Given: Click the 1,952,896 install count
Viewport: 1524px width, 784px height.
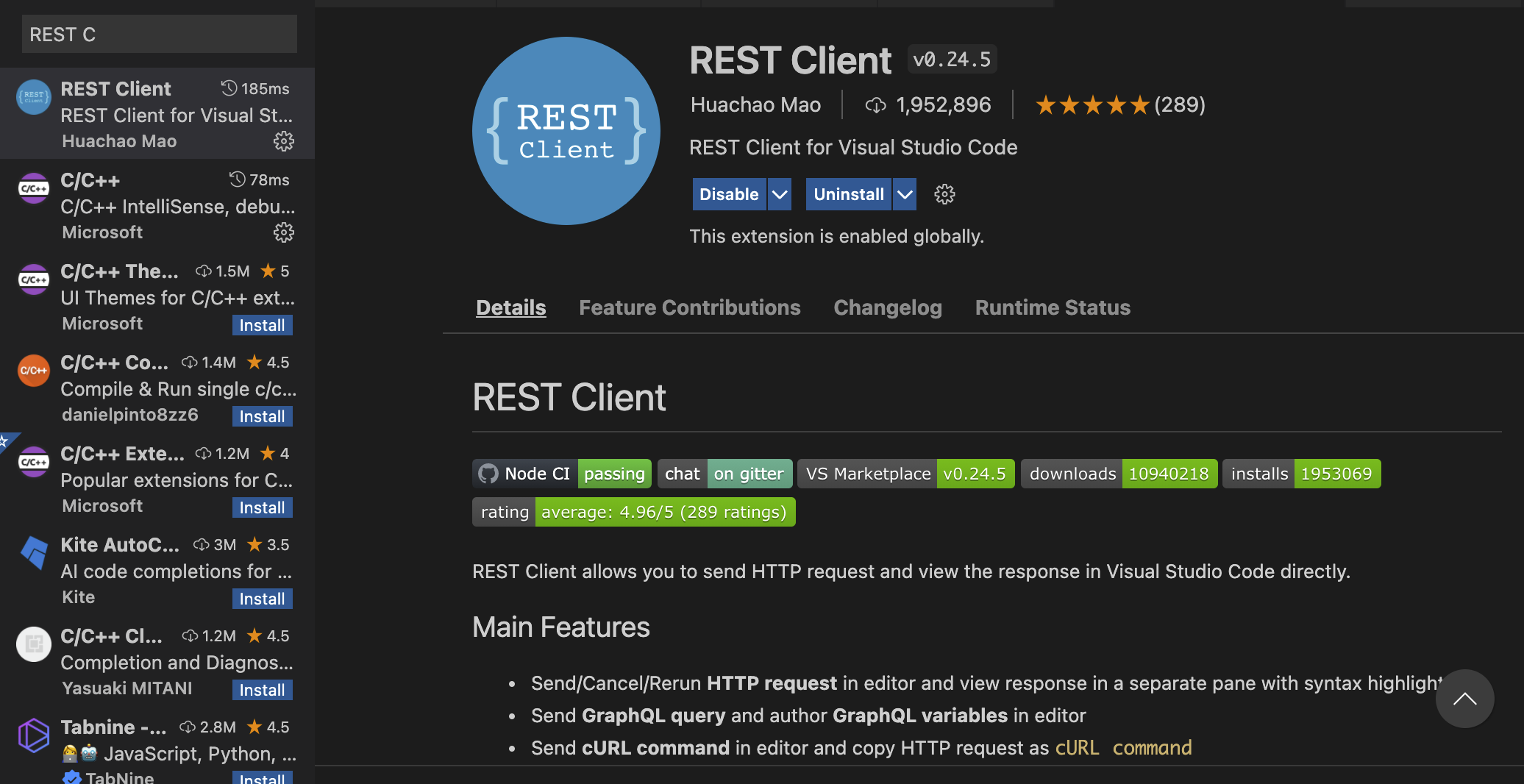Looking at the screenshot, I should 944,104.
